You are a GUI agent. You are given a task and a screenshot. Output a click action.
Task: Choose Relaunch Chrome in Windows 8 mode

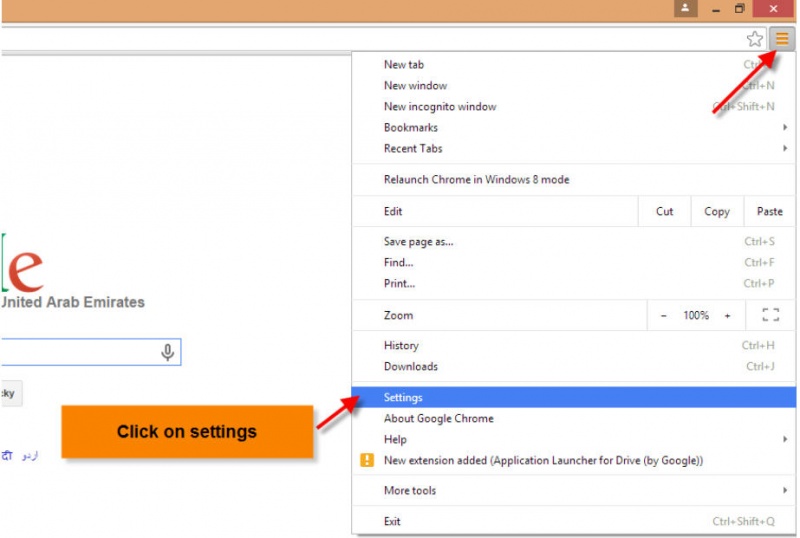click(x=573, y=180)
